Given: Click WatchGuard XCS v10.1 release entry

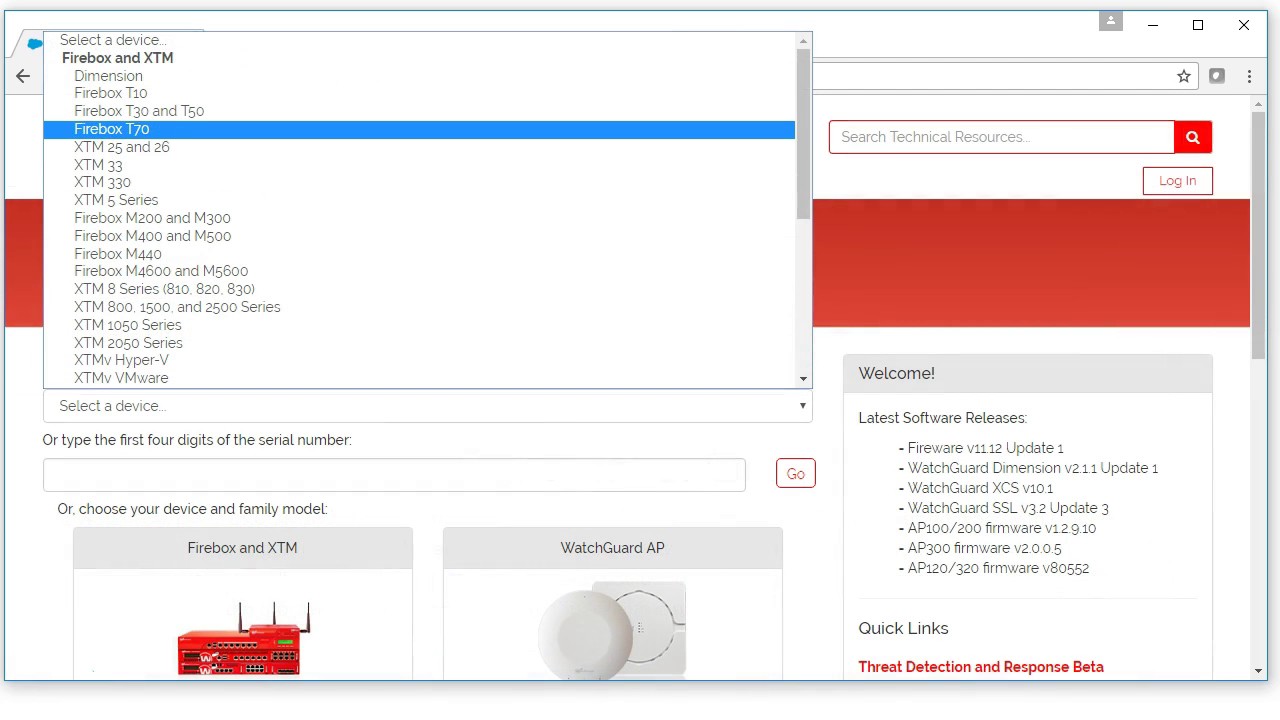Looking at the screenshot, I should [x=980, y=488].
